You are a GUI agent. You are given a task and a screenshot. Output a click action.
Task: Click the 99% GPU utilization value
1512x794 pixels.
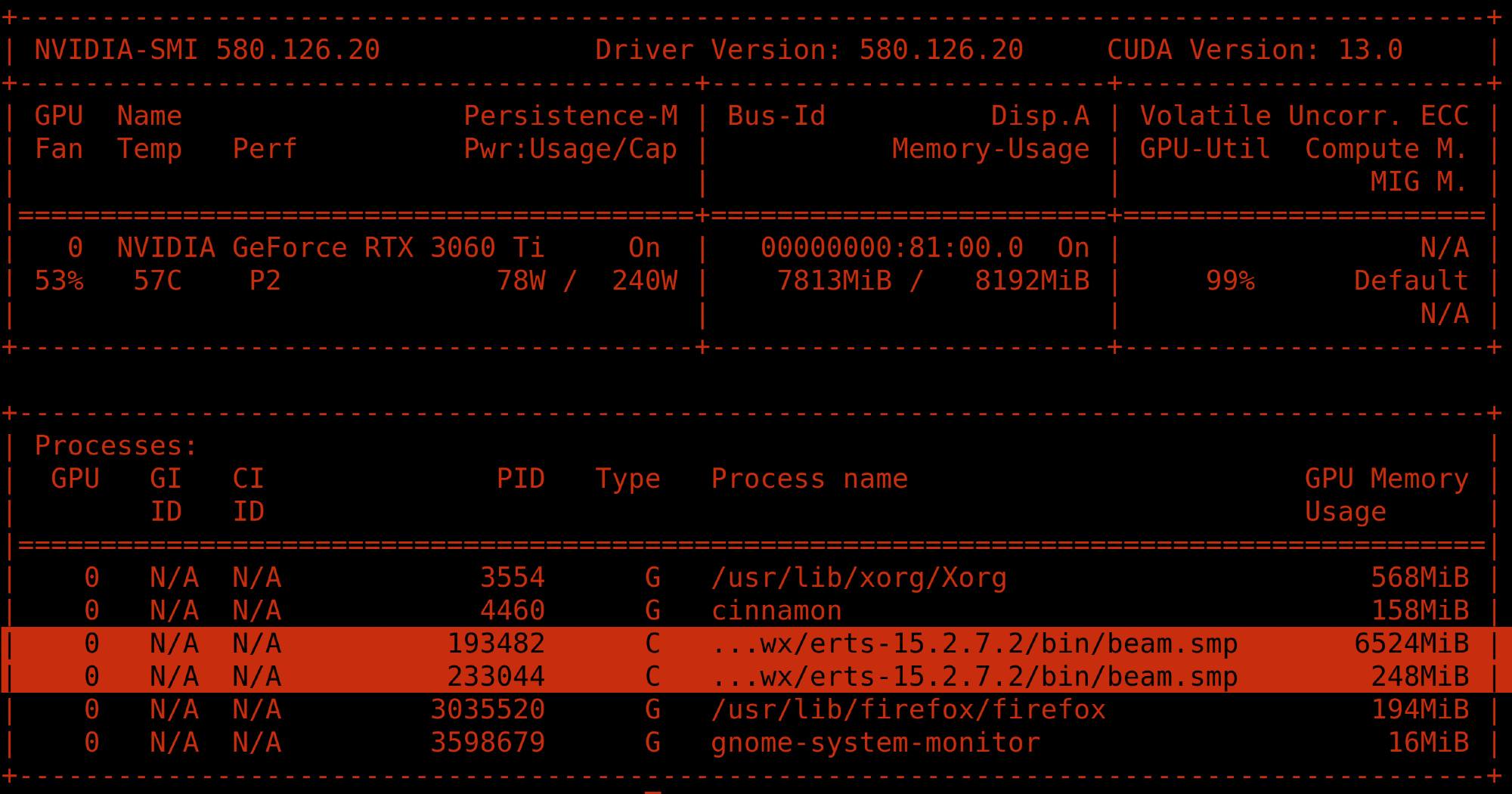[1230, 281]
